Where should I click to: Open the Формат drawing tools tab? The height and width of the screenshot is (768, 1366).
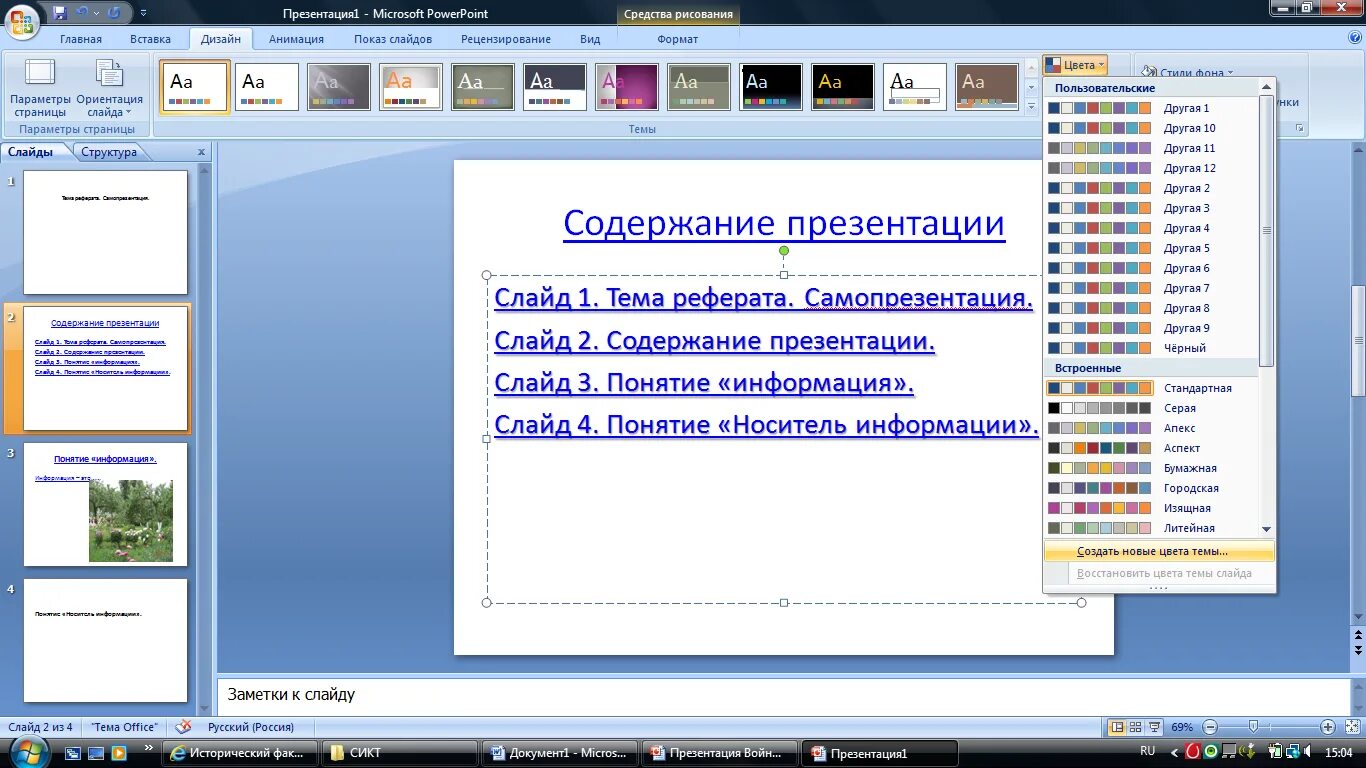(x=678, y=39)
